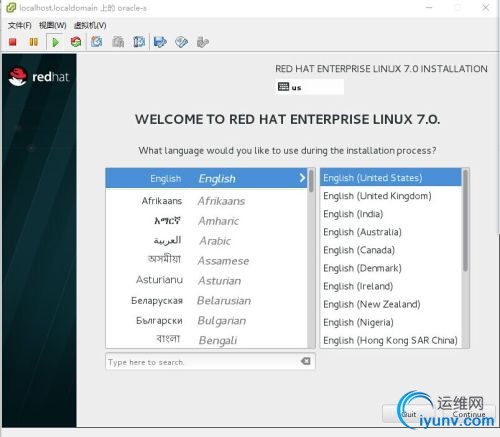Select English (Ireland) locale
This screenshot has width=500, height=437.
point(391,286)
